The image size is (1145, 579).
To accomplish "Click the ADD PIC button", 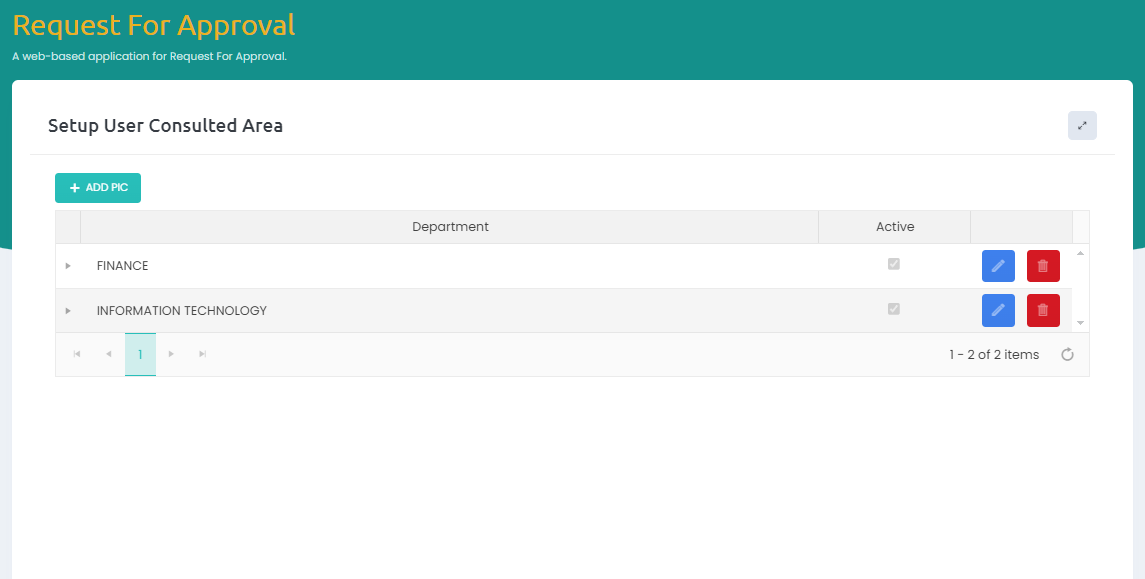I will (x=98, y=188).
